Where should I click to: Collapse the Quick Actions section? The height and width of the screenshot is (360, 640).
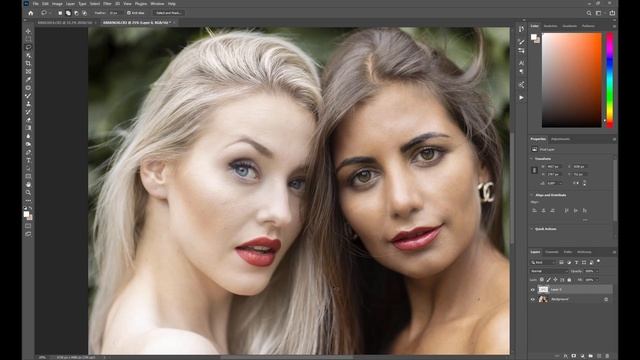click(x=532, y=229)
